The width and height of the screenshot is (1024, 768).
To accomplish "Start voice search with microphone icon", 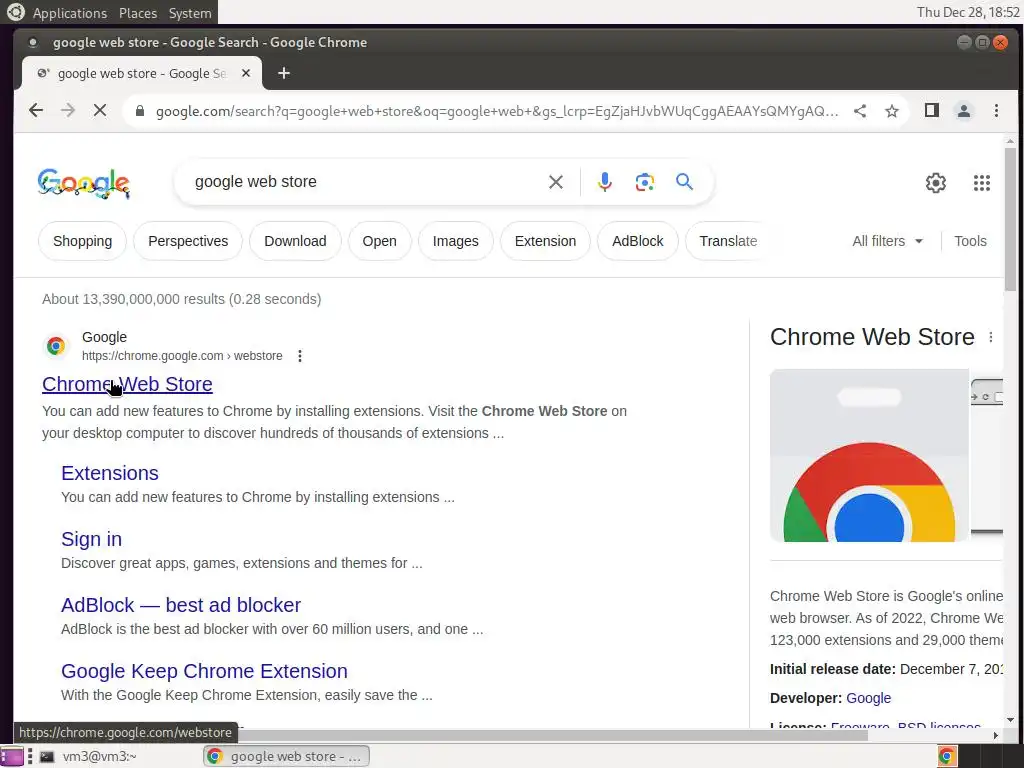I will pyautogui.click(x=605, y=182).
